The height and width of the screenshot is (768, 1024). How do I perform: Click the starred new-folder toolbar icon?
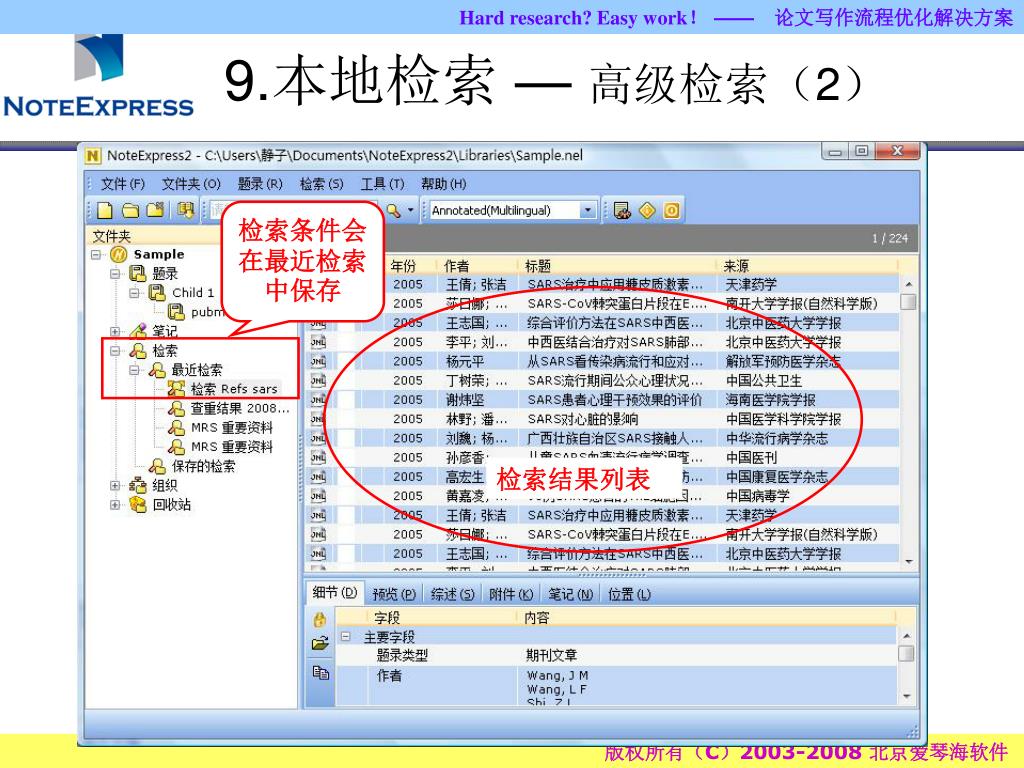(x=155, y=210)
